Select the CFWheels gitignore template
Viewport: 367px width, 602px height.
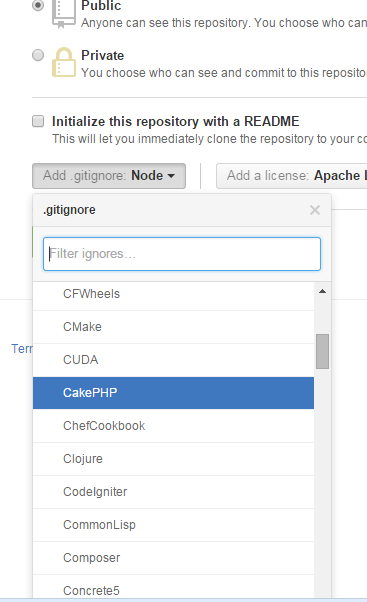pos(174,294)
